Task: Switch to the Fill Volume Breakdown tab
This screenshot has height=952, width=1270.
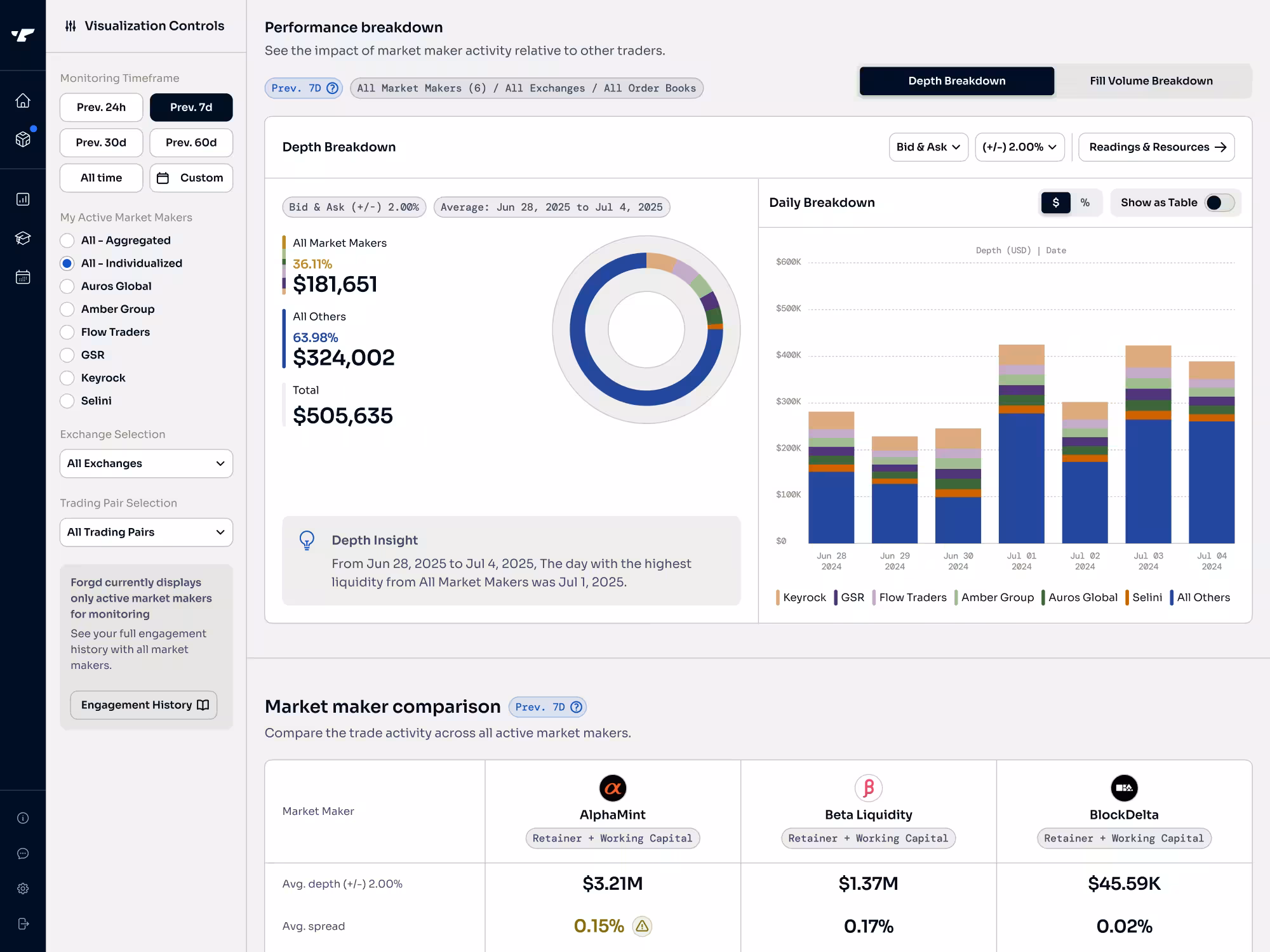Action: pos(1151,81)
